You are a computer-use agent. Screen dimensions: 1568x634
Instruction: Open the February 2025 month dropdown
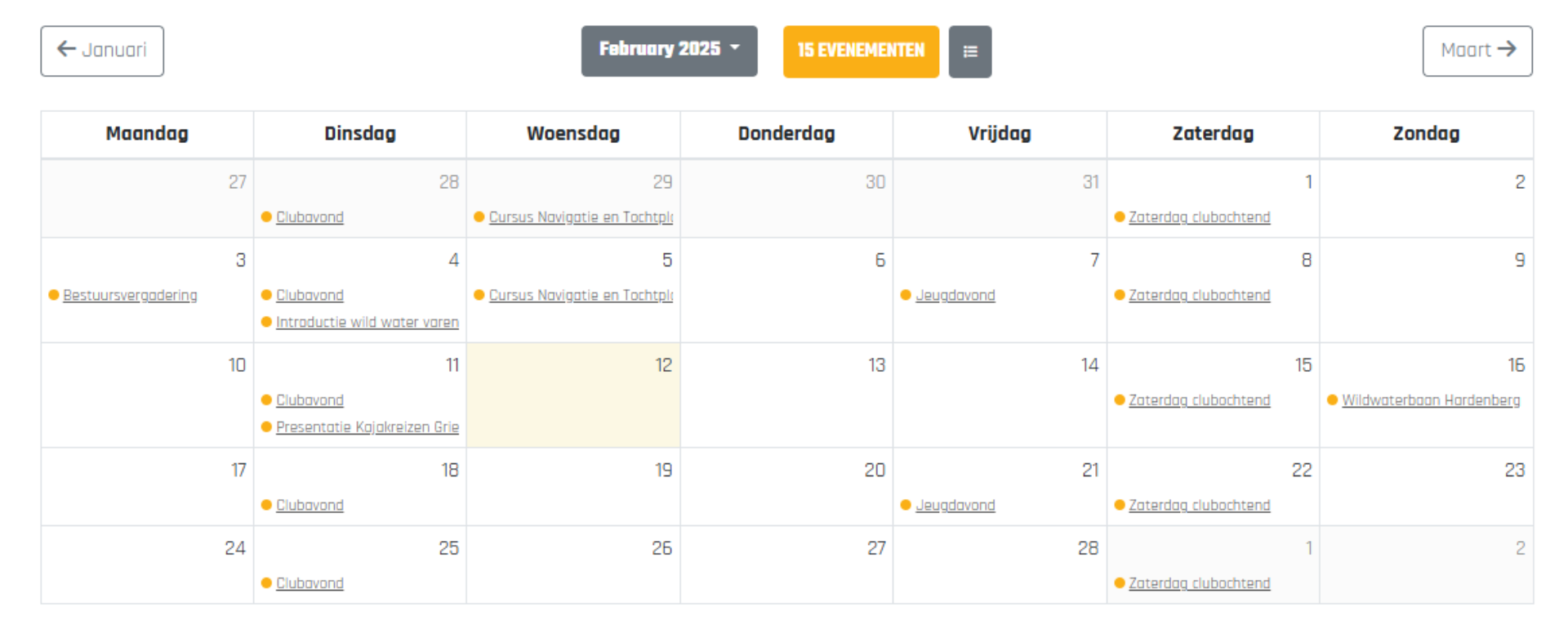(x=669, y=51)
